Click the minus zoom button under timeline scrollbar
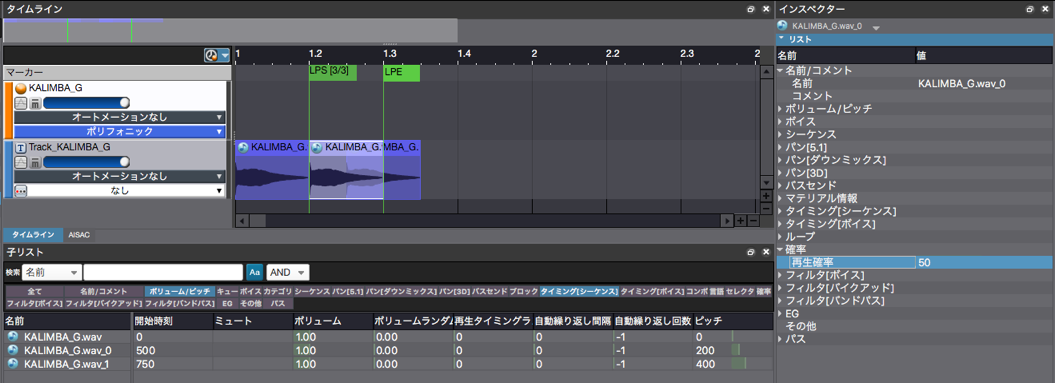Viewport: 1055px width, 383px height. click(753, 220)
